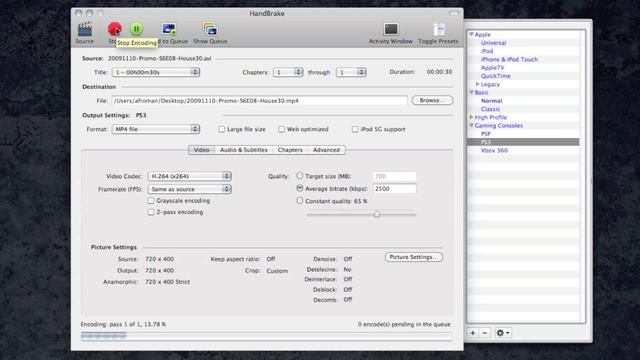Viewport: 640px width, 360px height.
Task: Open the Source clapperboard icon
Action: pyautogui.click(x=85, y=29)
